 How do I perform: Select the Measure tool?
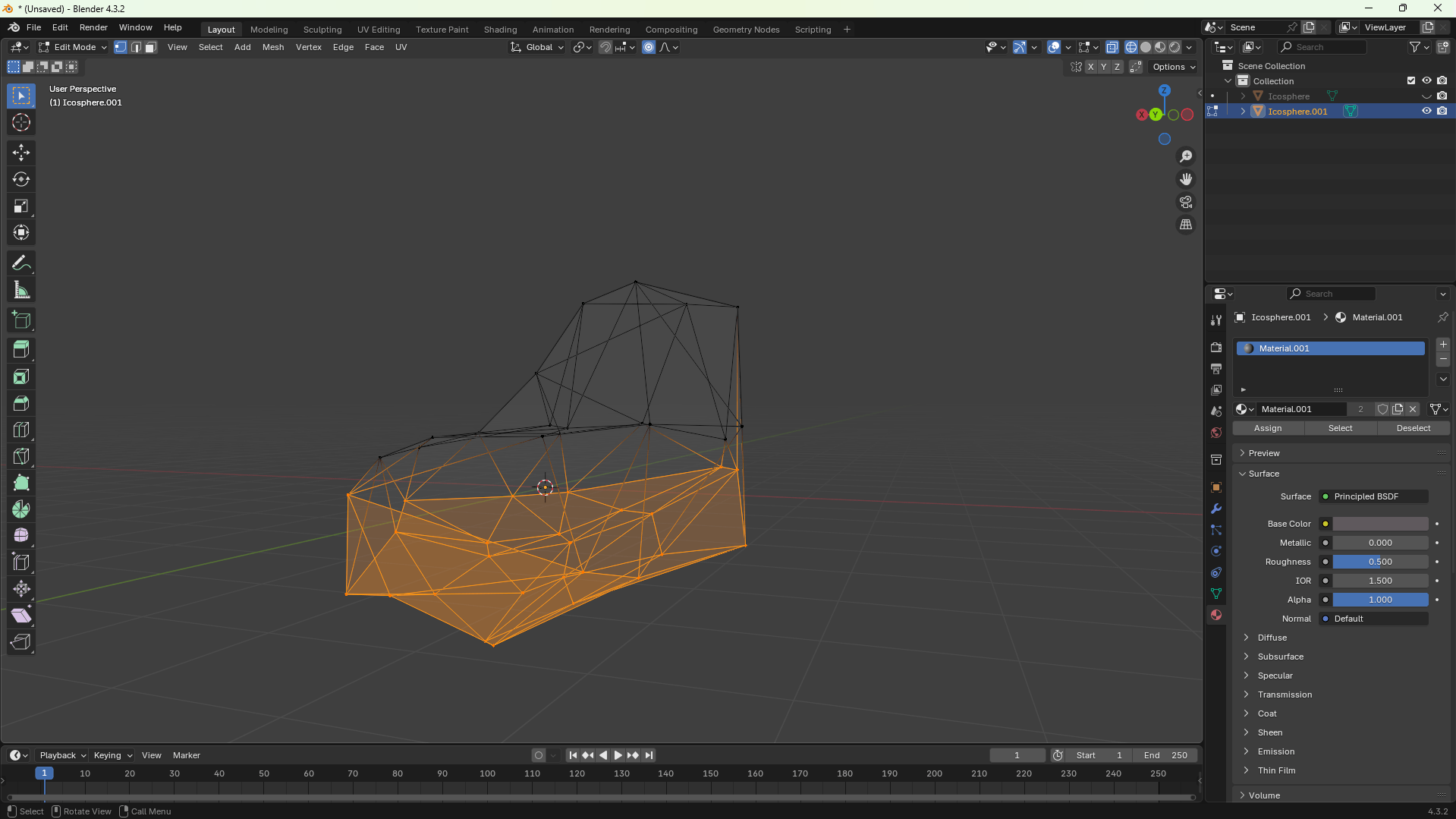click(21, 290)
